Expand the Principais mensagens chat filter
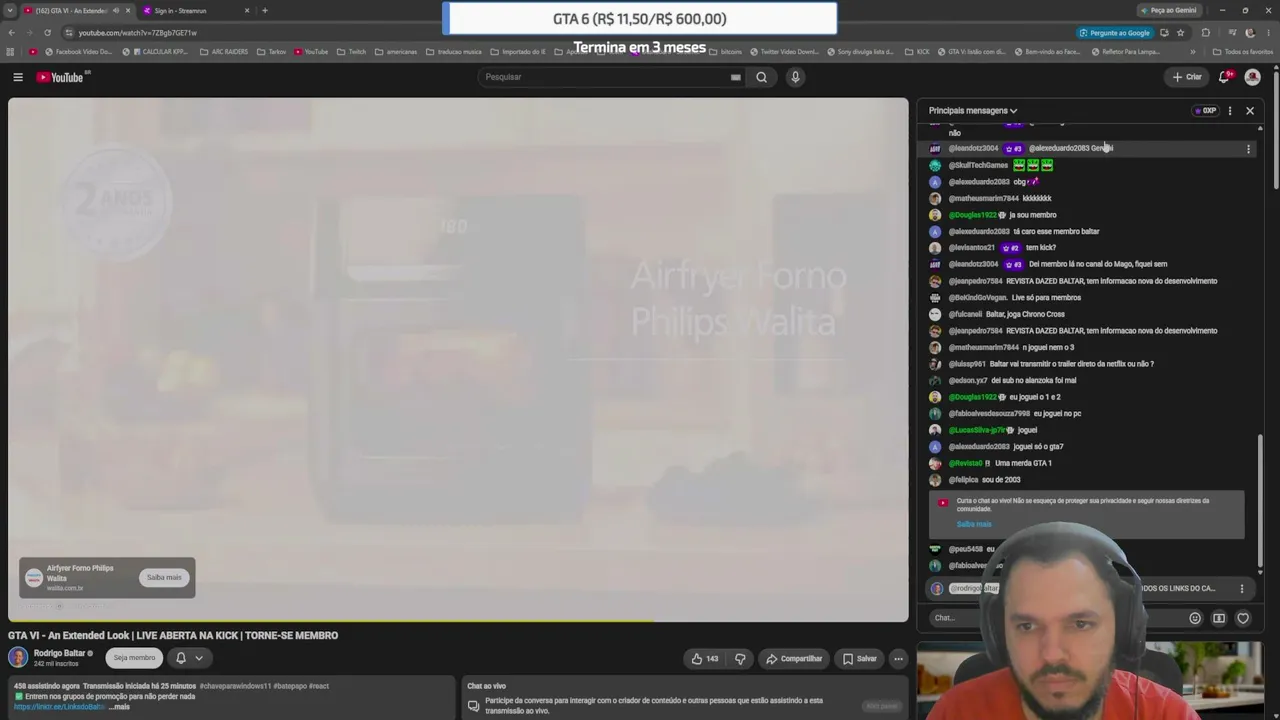The height and width of the screenshot is (720, 1280). [972, 111]
